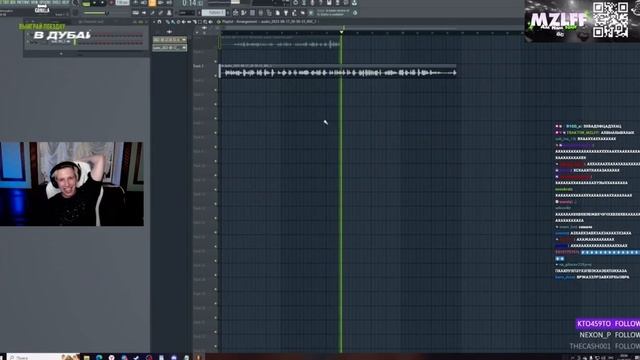Open the Pattern 1 selector dropdown
The image size is (640, 360).
(x=214, y=13)
